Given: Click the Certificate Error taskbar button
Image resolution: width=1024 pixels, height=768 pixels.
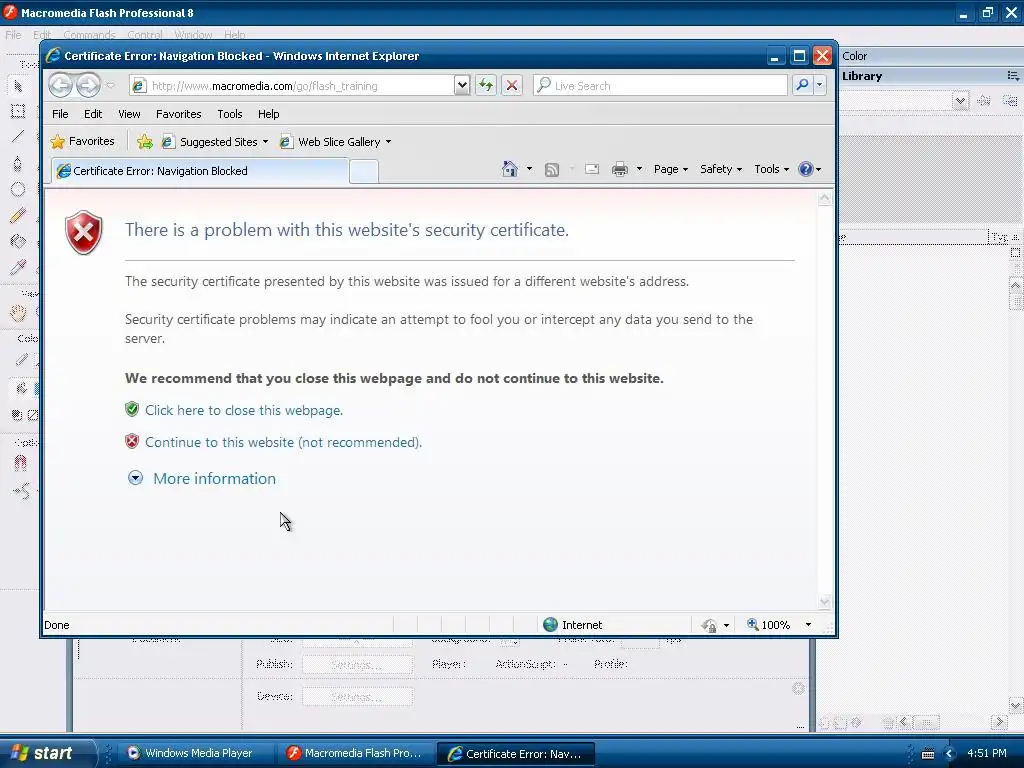Looking at the screenshot, I should (x=516, y=754).
